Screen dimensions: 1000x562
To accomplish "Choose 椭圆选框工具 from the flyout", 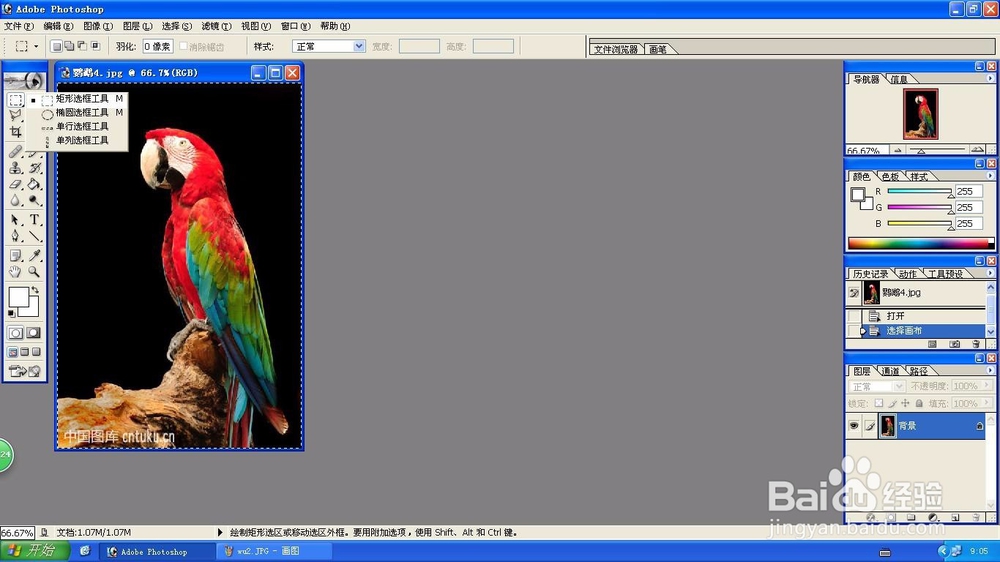I will click(x=82, y=112).
